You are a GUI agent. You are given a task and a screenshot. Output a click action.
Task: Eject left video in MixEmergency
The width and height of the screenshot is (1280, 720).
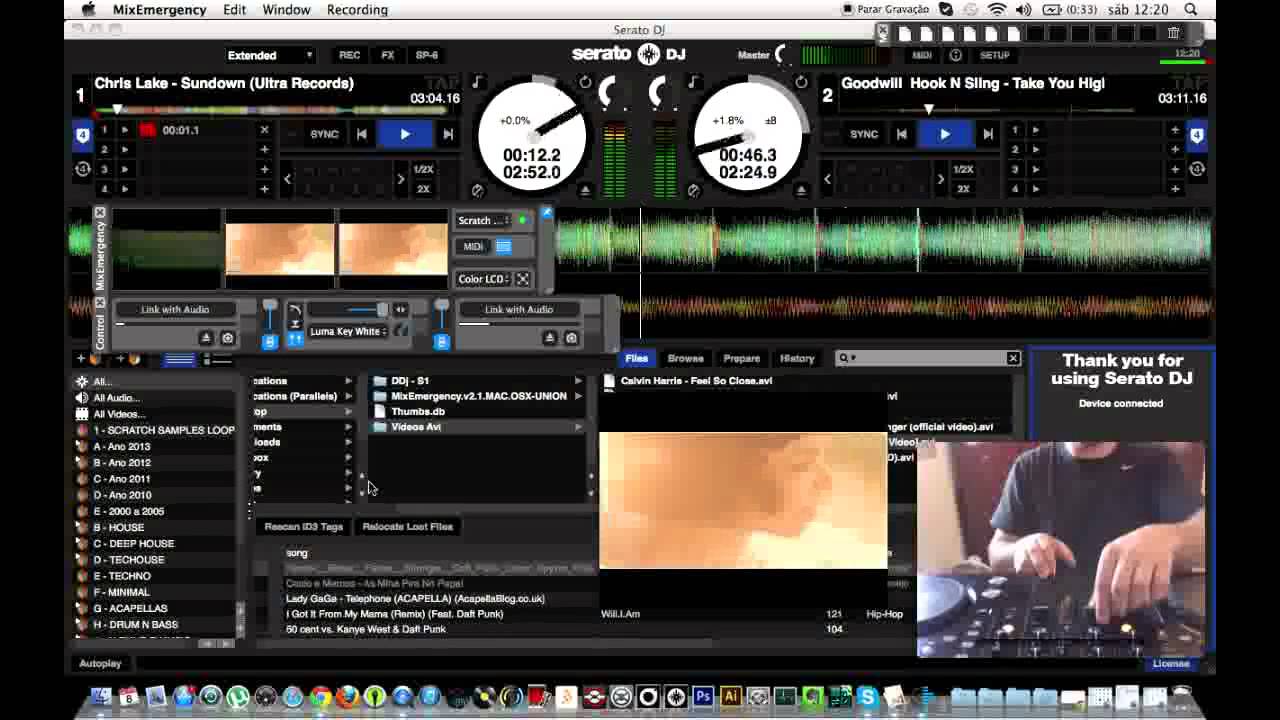click(205, 338)
